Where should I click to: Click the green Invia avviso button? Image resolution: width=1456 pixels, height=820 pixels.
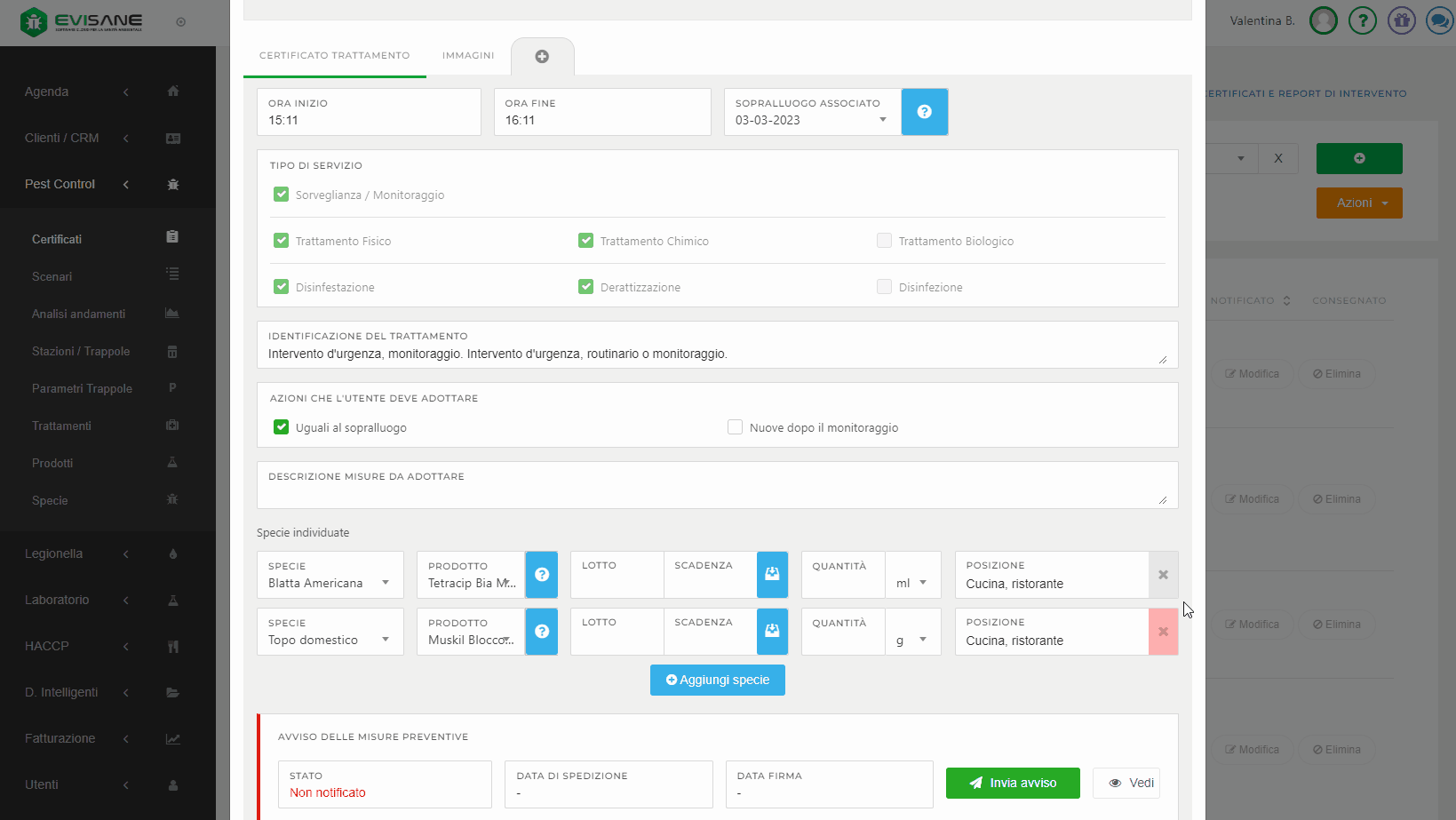(1013, 783)
